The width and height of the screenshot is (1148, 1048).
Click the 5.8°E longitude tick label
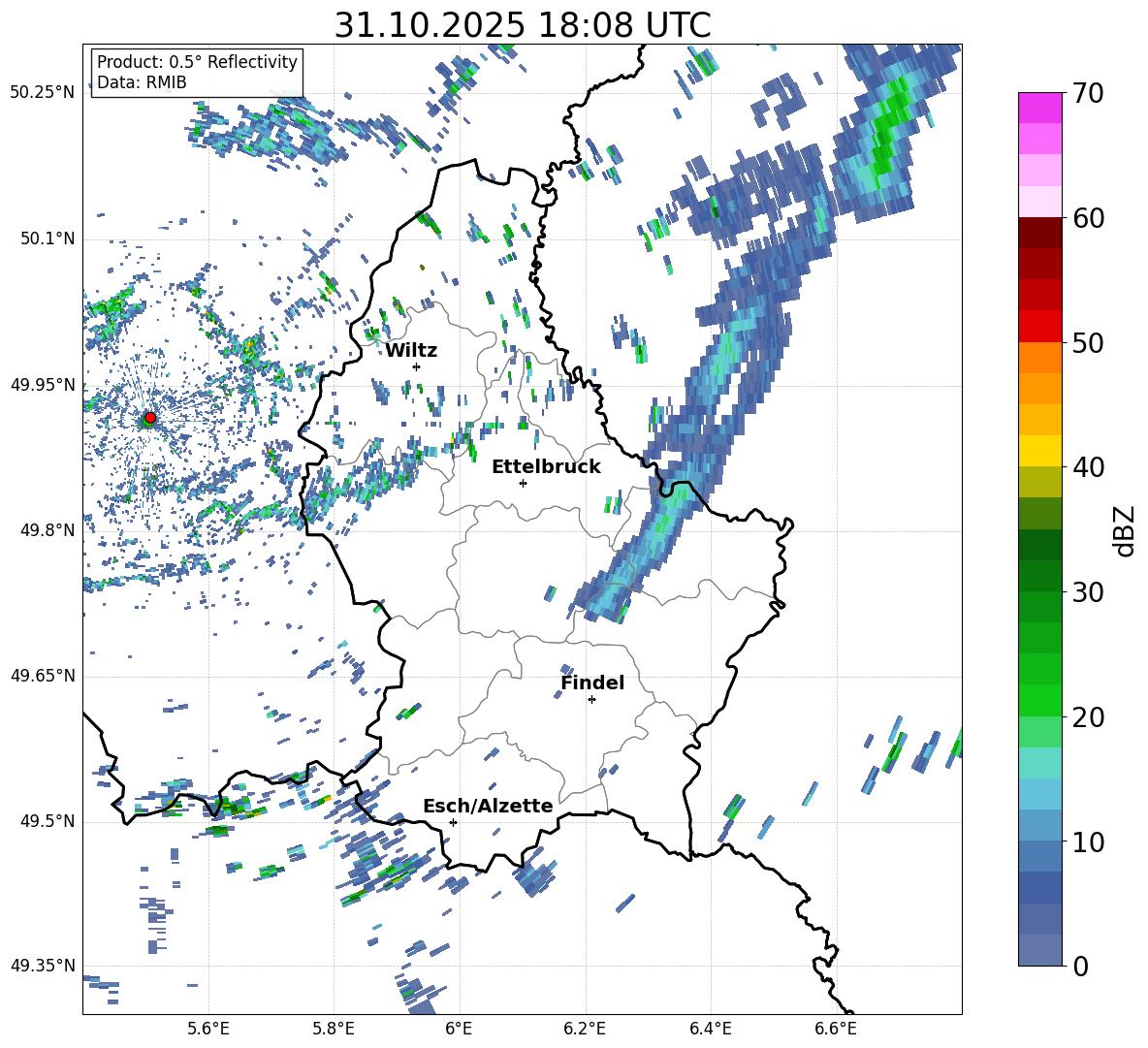[334, 1029]
